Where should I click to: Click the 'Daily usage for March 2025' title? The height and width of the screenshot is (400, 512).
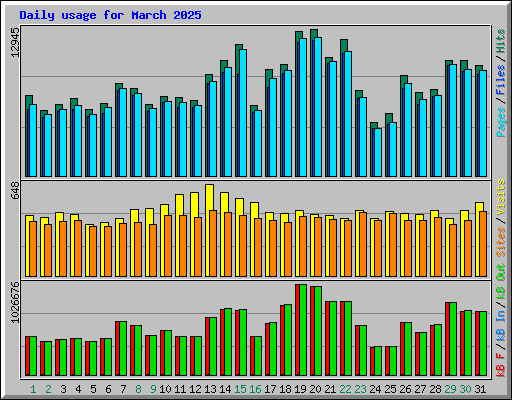point(110,15)
